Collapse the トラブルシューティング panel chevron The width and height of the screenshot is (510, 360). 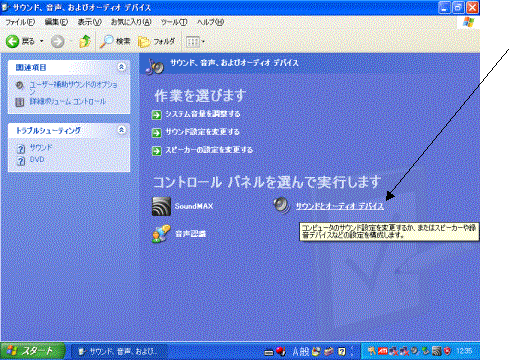click(121, 130)
